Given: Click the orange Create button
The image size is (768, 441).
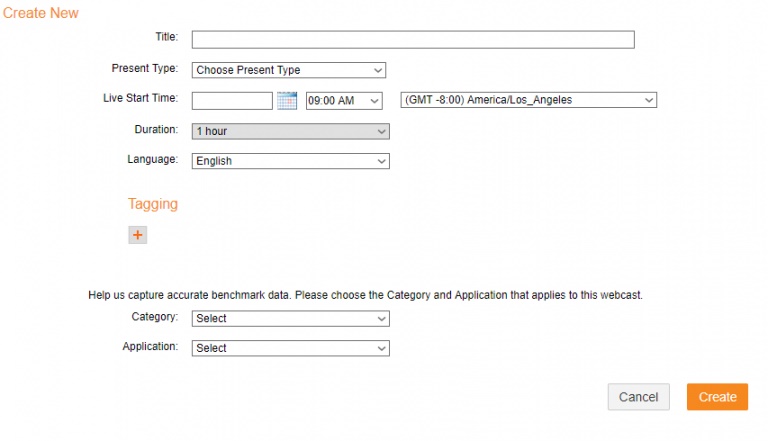Looking at the screenshot, I should (x=717, y=397).
